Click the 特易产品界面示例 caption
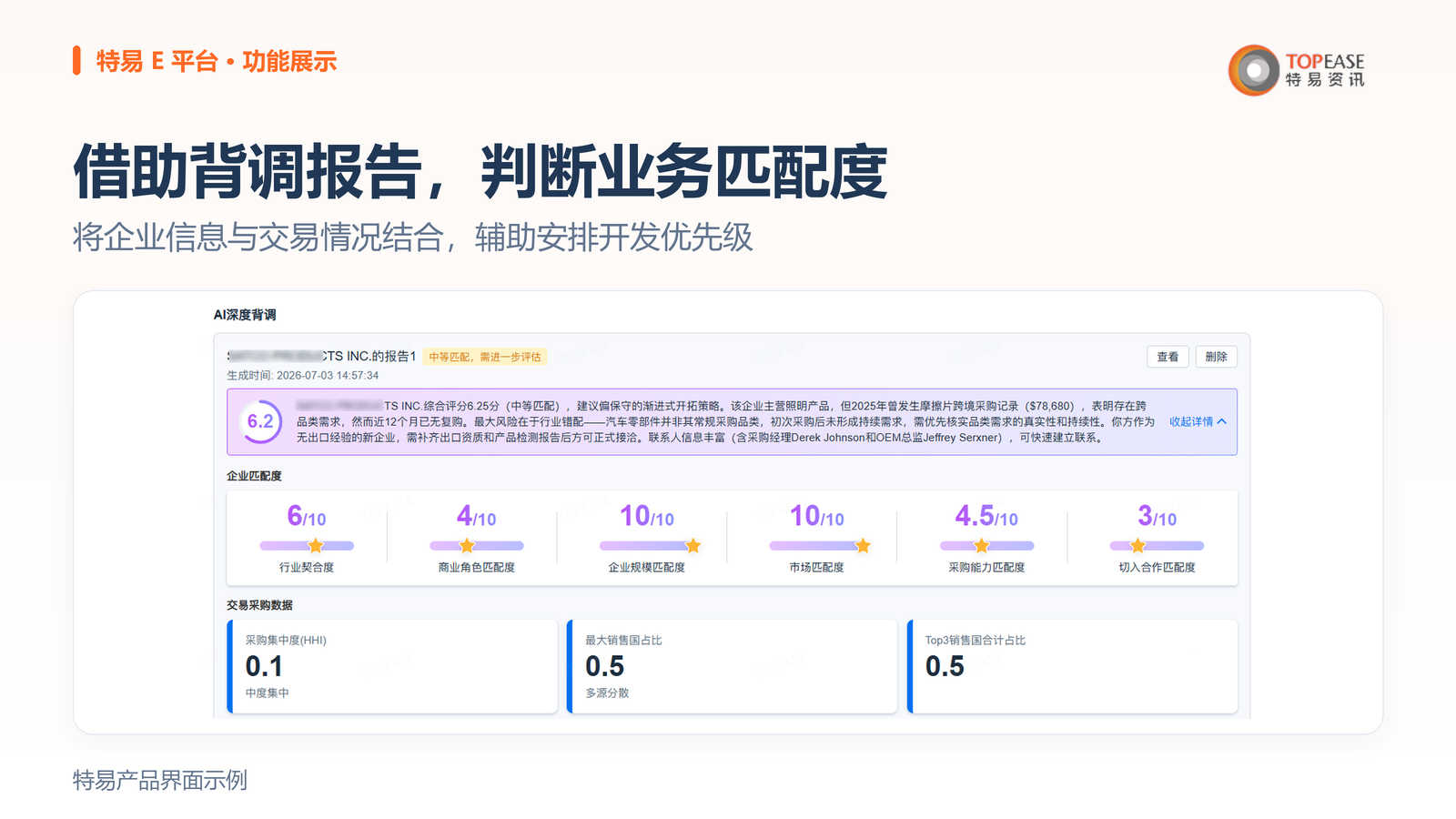1456x819 pixels. [160, 781]
